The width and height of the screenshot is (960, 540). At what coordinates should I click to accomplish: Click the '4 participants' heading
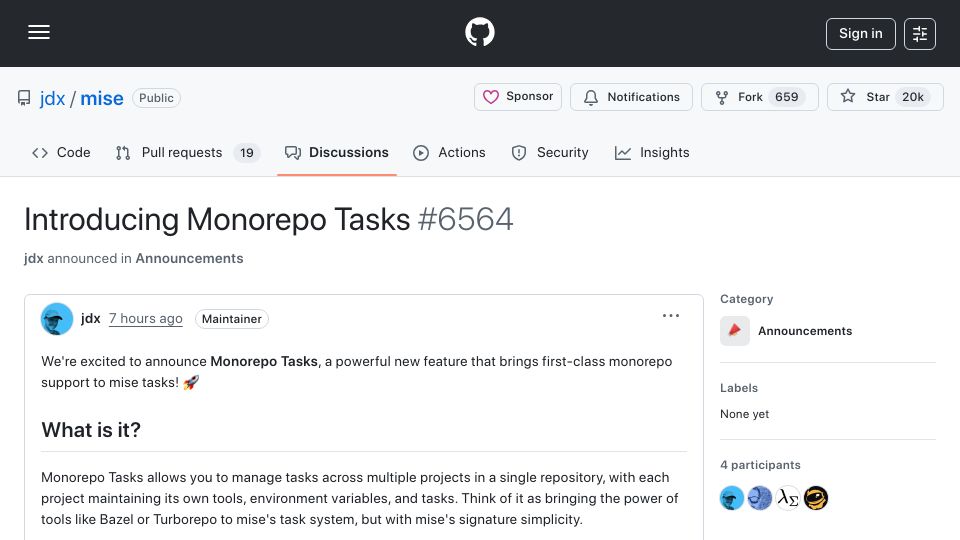pos(760,465)
